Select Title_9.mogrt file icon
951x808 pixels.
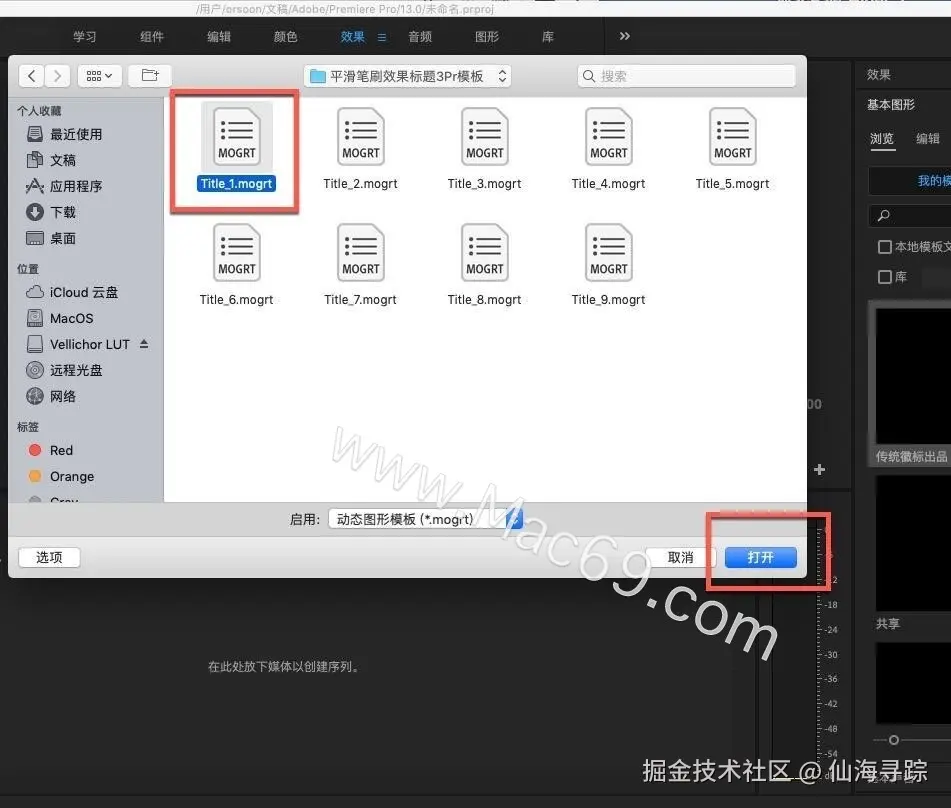pyautogui.click(x=608, y=252)
